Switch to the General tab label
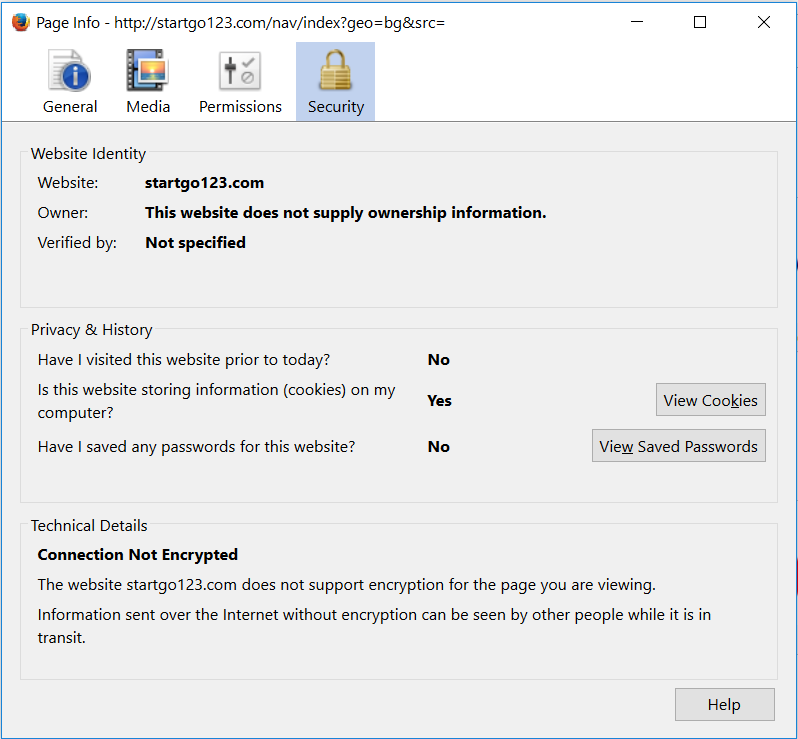The height and width of the screenshot is (739, 798). [x=70, y=107]
